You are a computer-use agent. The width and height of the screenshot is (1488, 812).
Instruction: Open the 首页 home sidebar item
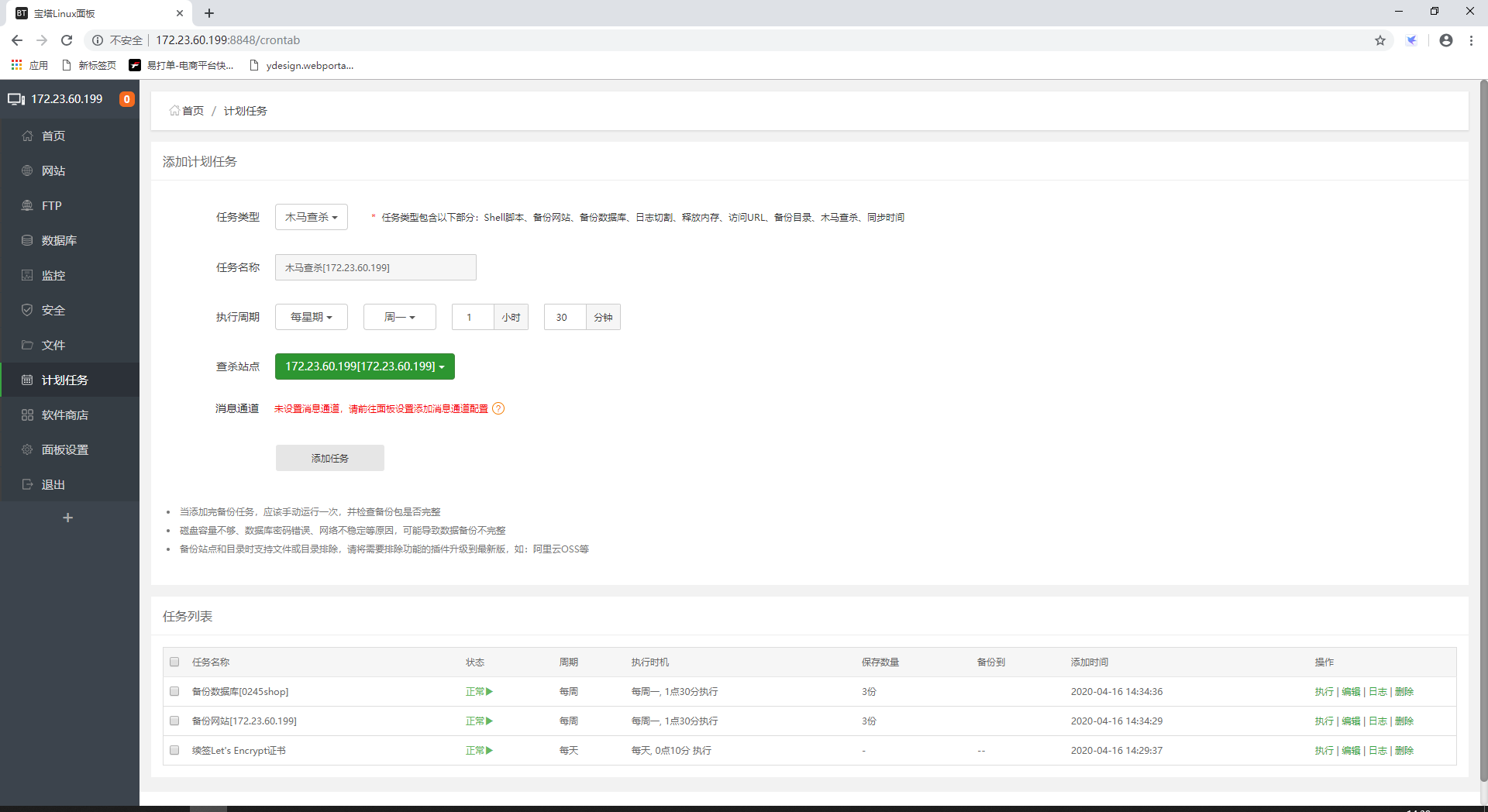coord(70,136)
